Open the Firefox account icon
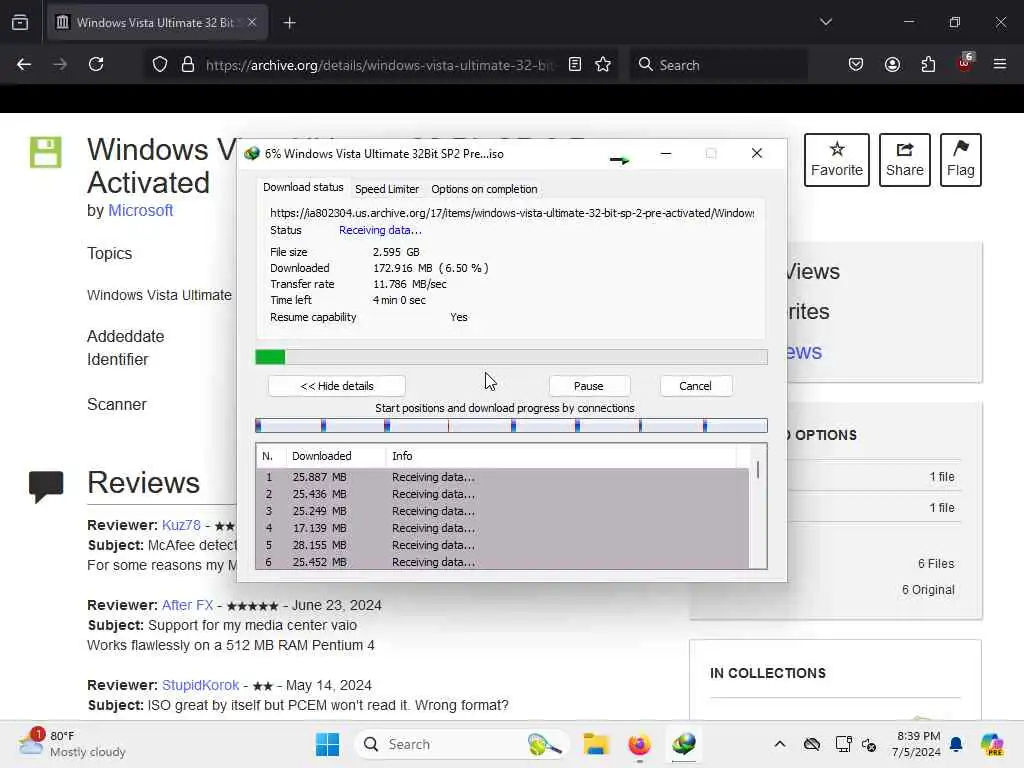Image resolution: width=1024 pixels, height=768 pixels. [892, 65]
